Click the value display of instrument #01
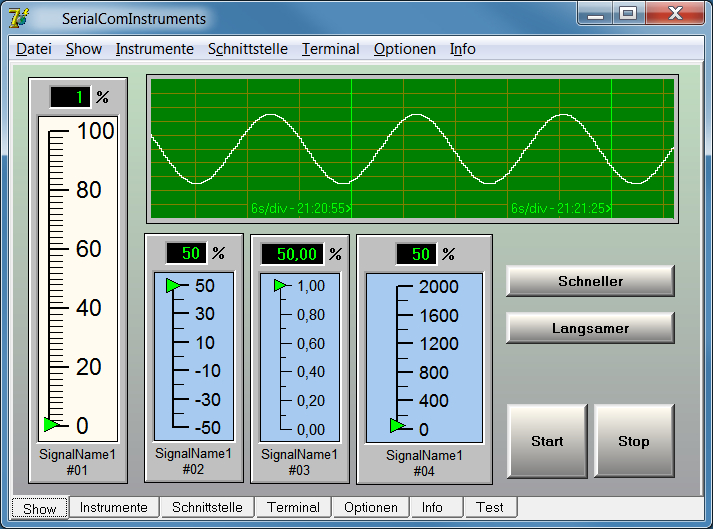 (x=70, y=97)
